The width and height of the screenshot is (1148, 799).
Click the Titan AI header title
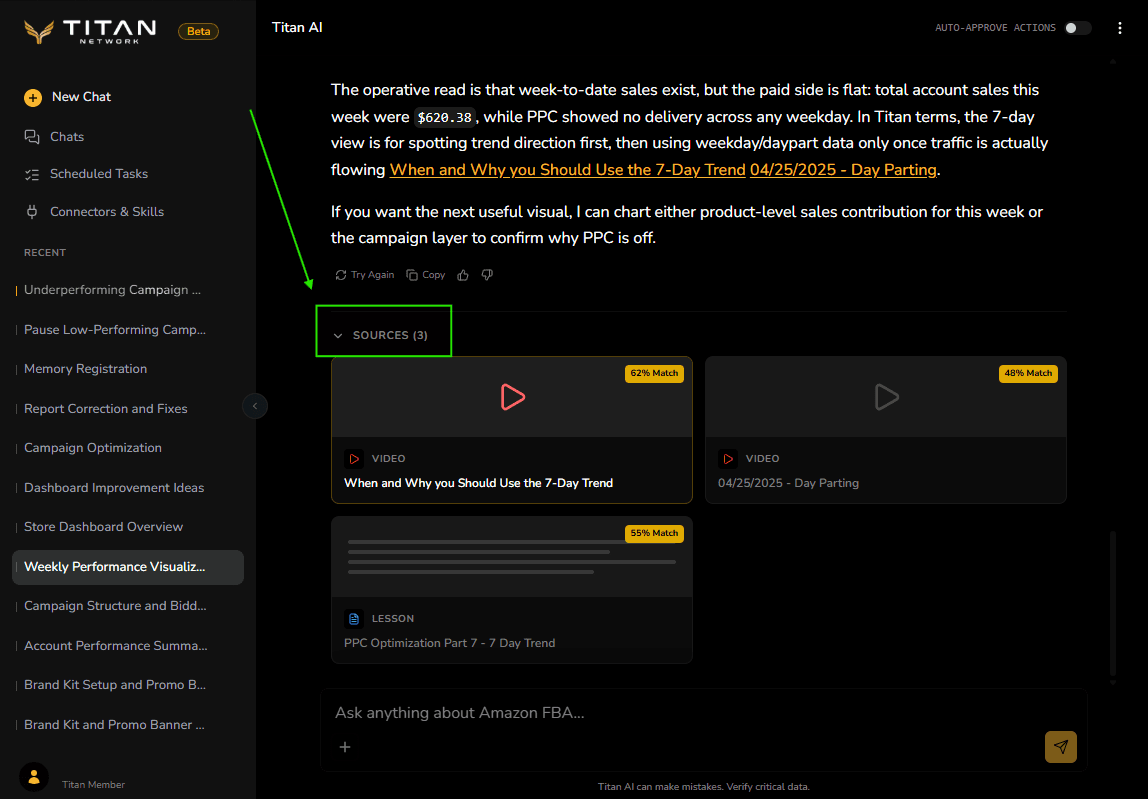[x=297, y=28]
